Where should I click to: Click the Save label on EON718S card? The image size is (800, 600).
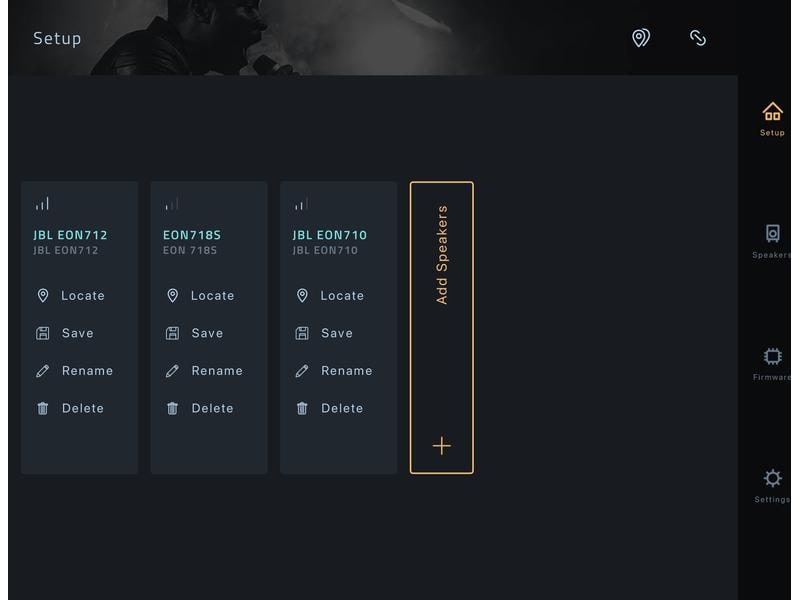[207, 333]
